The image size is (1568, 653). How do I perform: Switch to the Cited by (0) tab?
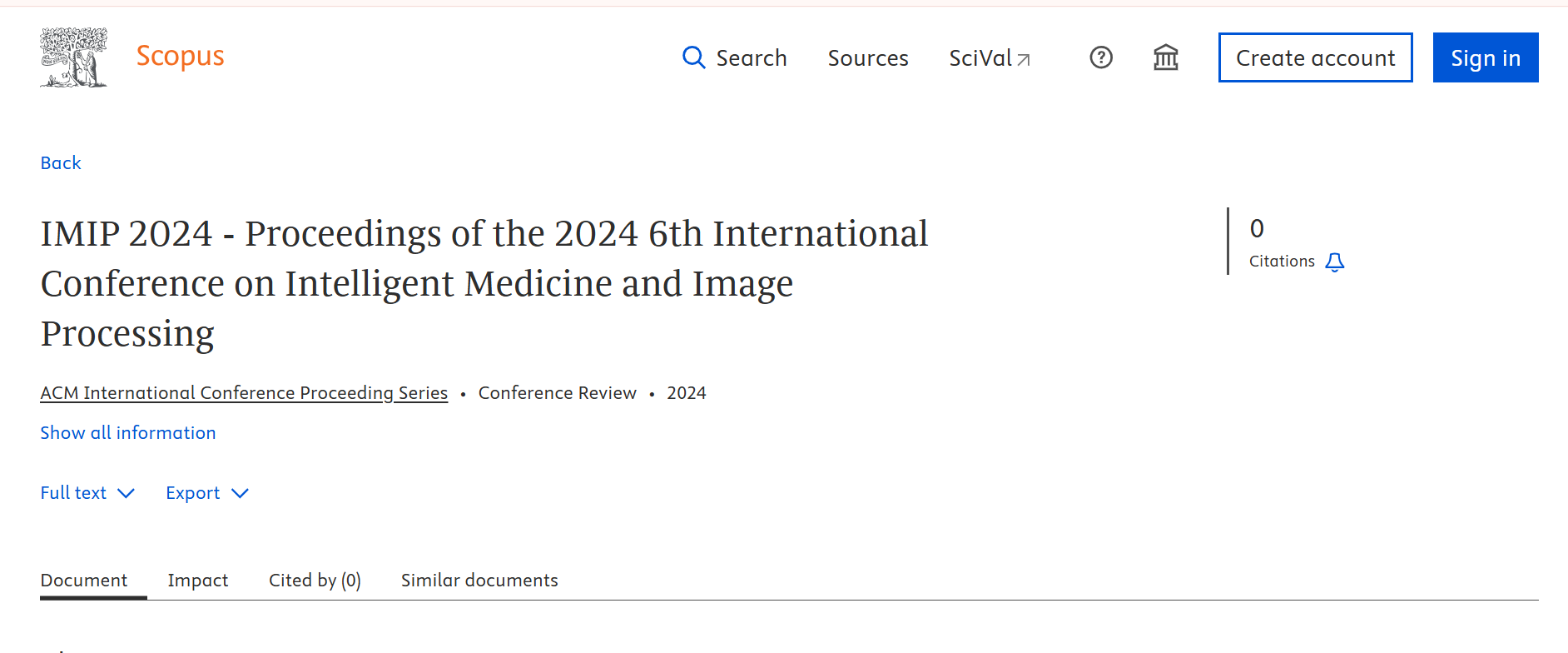(315, 581)
